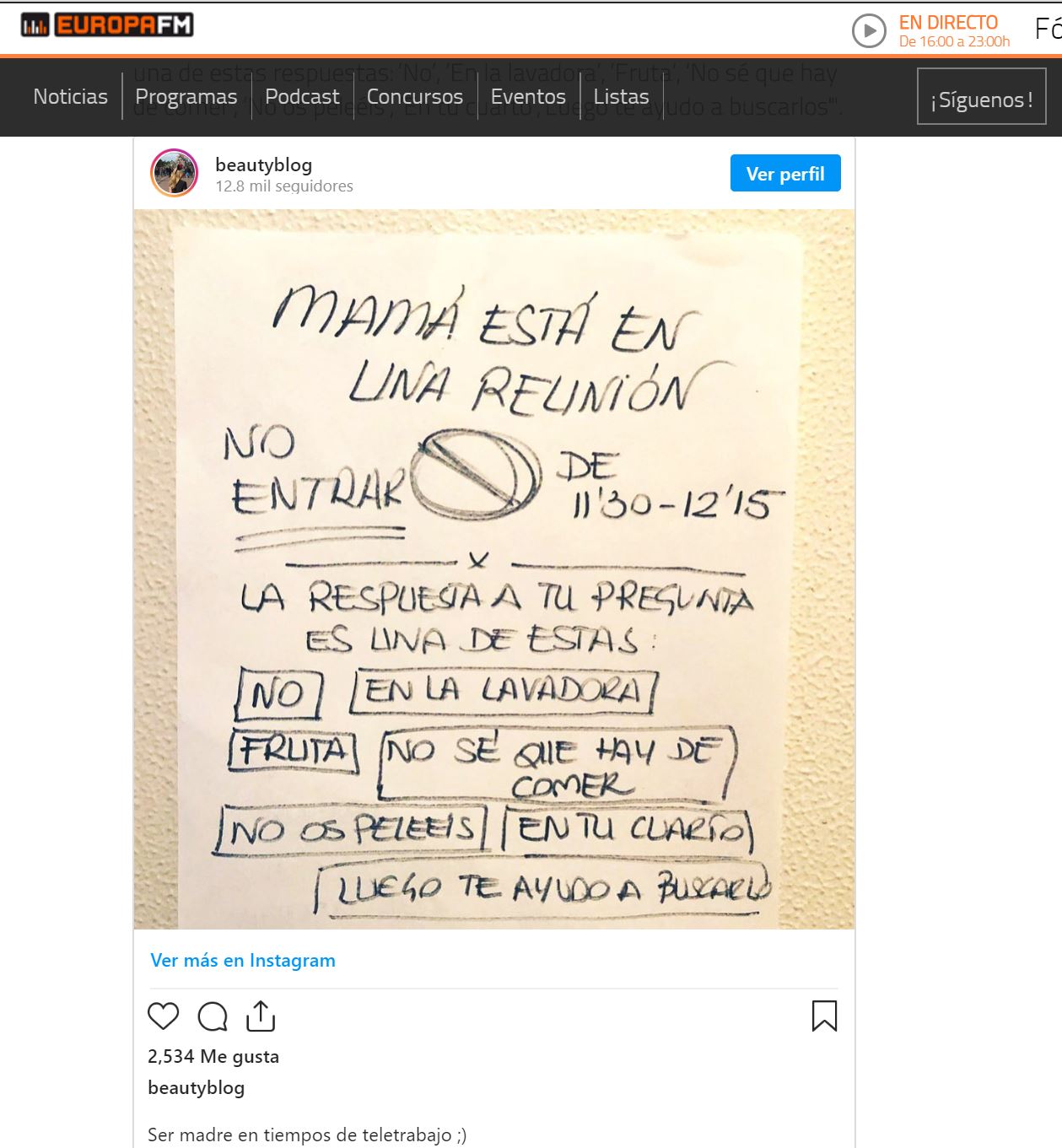Play the live broadcast button

(x=869, y=31)
